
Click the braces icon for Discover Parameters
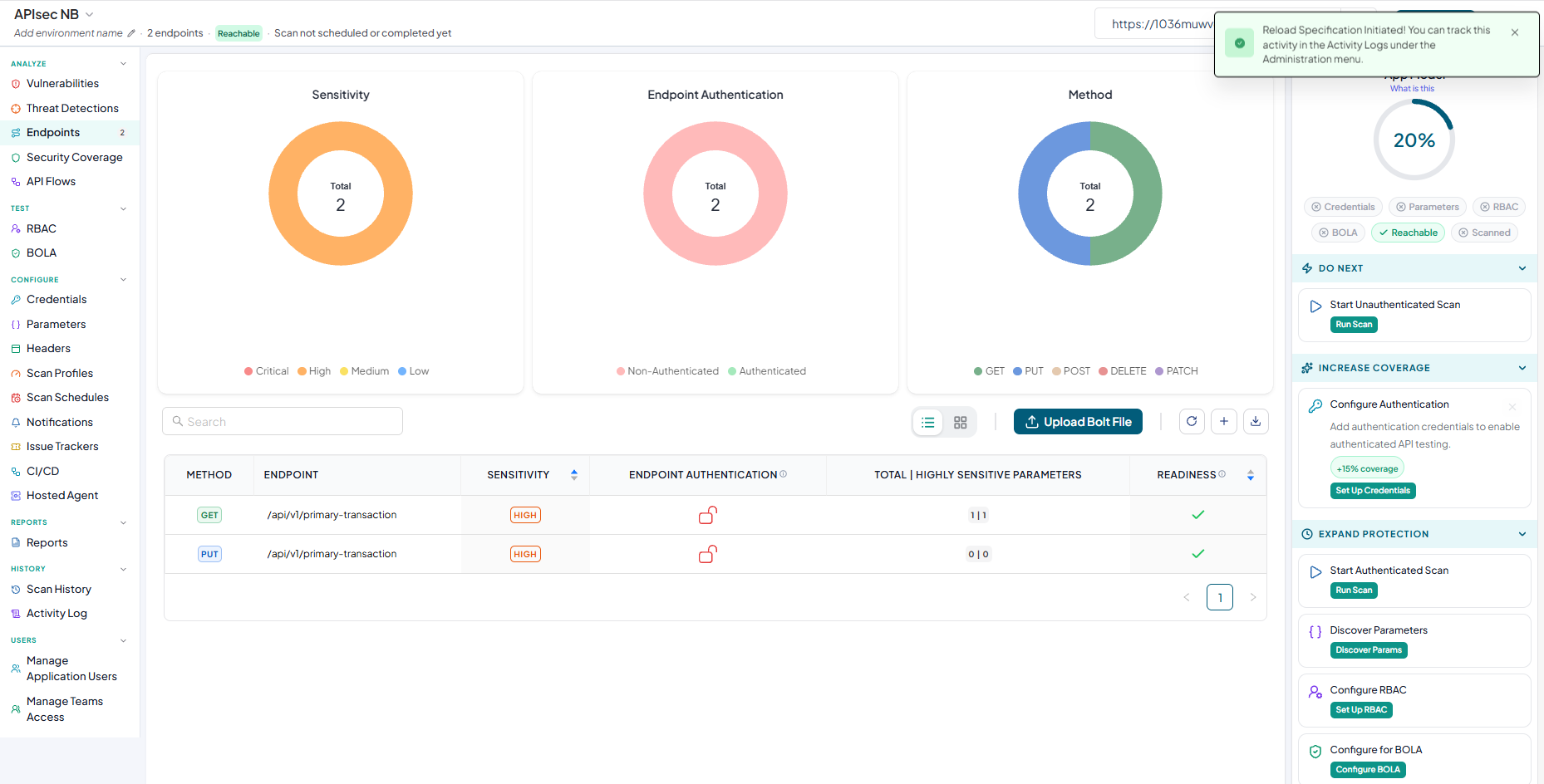pyautogui.click(x=1315, y=632)
